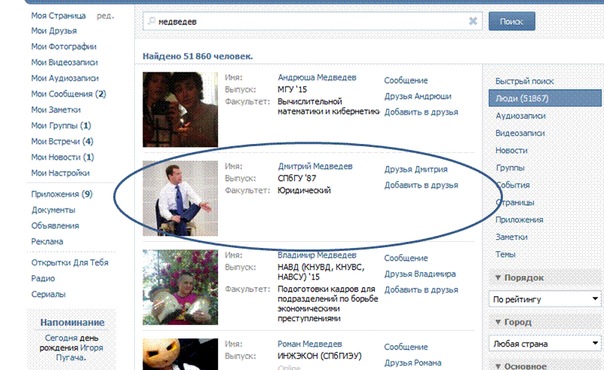Screen dimensions: 604x370
Task: Send Сообщение to Роман Медведев
Action: [x=406, y=347]
